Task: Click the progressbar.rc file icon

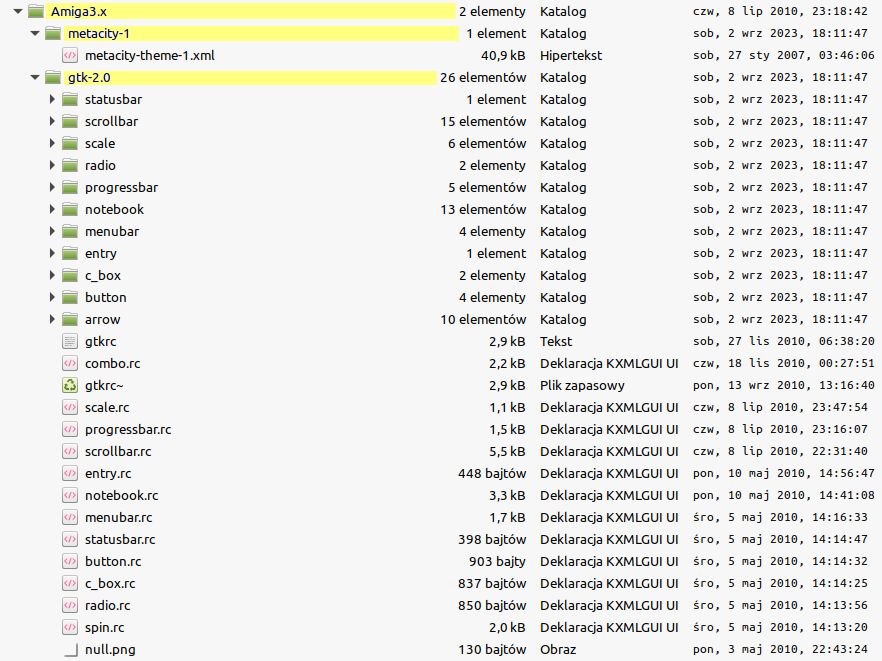Action: point(70,429)
